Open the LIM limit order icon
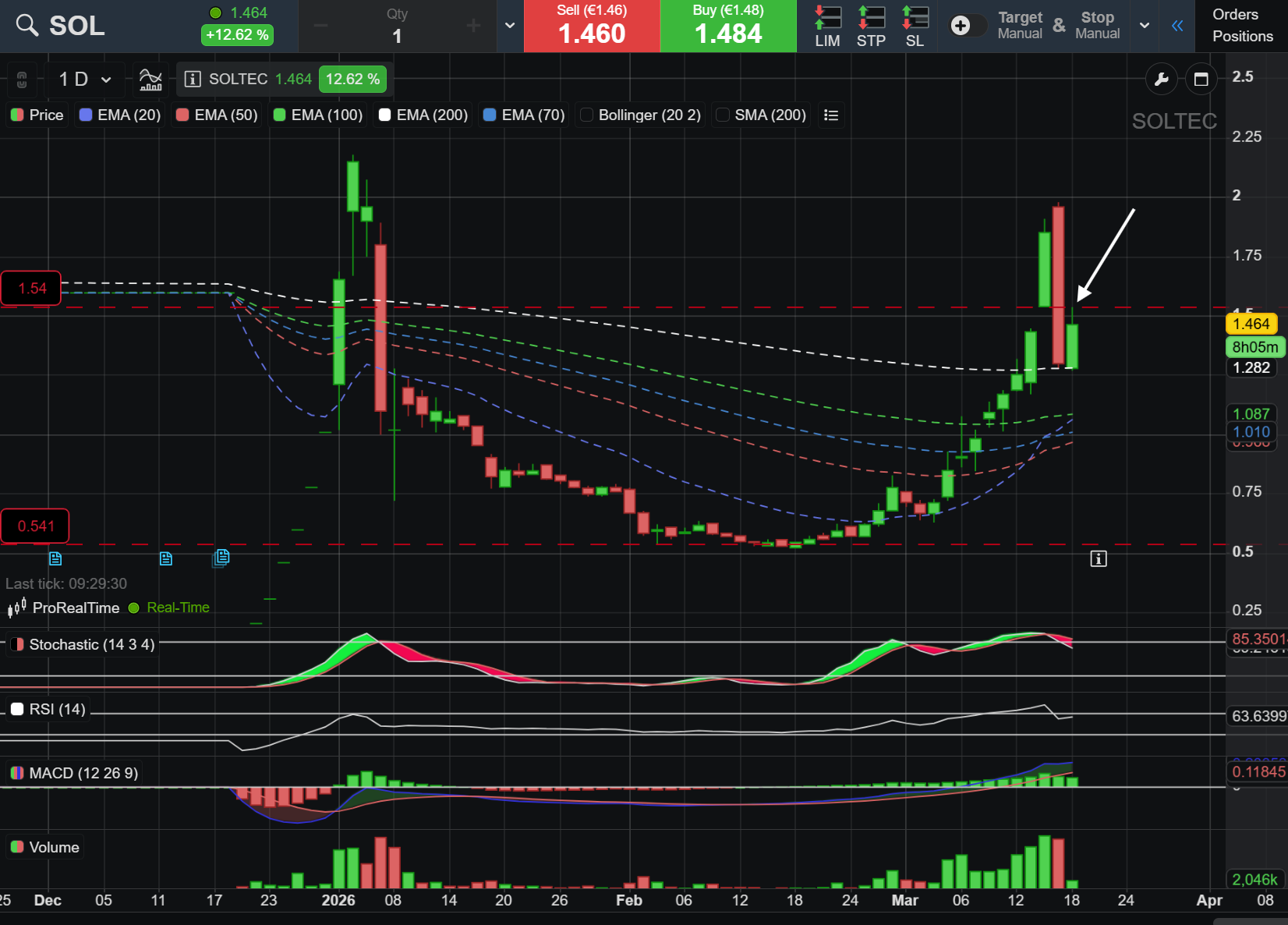The width and height of the screenshot is (1288, 925). [x=827, y=26]
